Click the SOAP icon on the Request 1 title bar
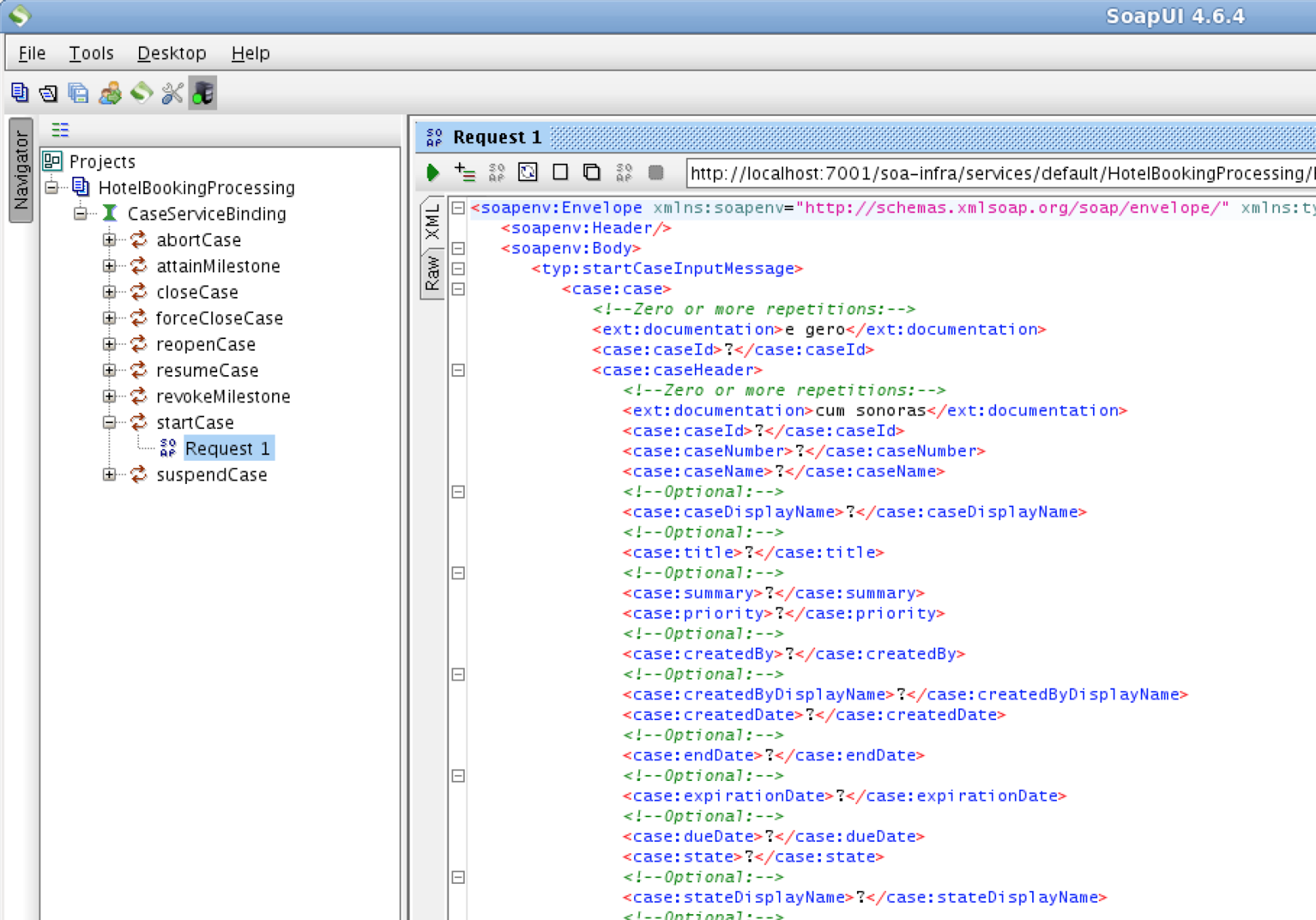Screen dimensions: 1316x920 pyautogui.click(x=434, y=137)
